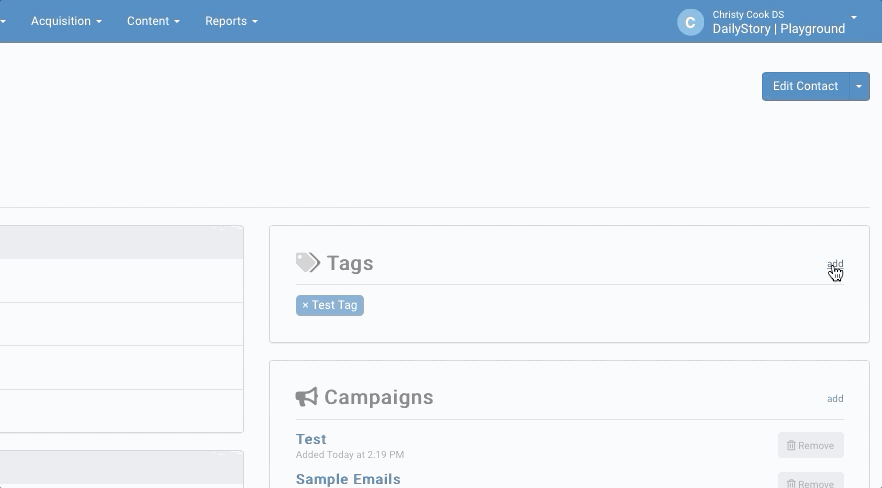Click trash icon on Test campaign's Remove
The image size is (882, 488).
tap(791, 445)
